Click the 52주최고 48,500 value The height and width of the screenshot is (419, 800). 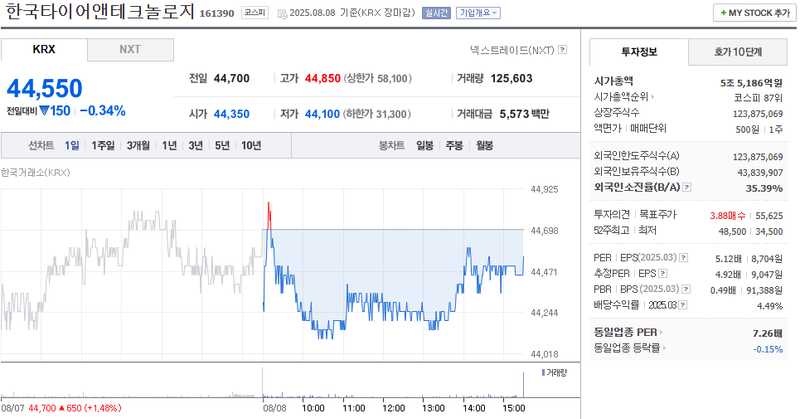tap(732, 232)
